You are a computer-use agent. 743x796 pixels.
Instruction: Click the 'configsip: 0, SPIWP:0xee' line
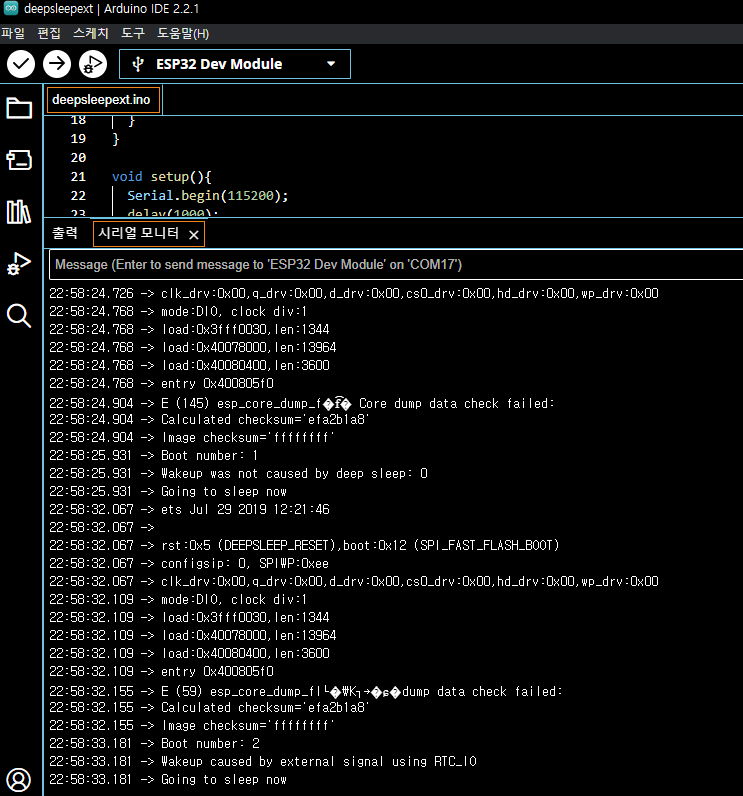189,563
